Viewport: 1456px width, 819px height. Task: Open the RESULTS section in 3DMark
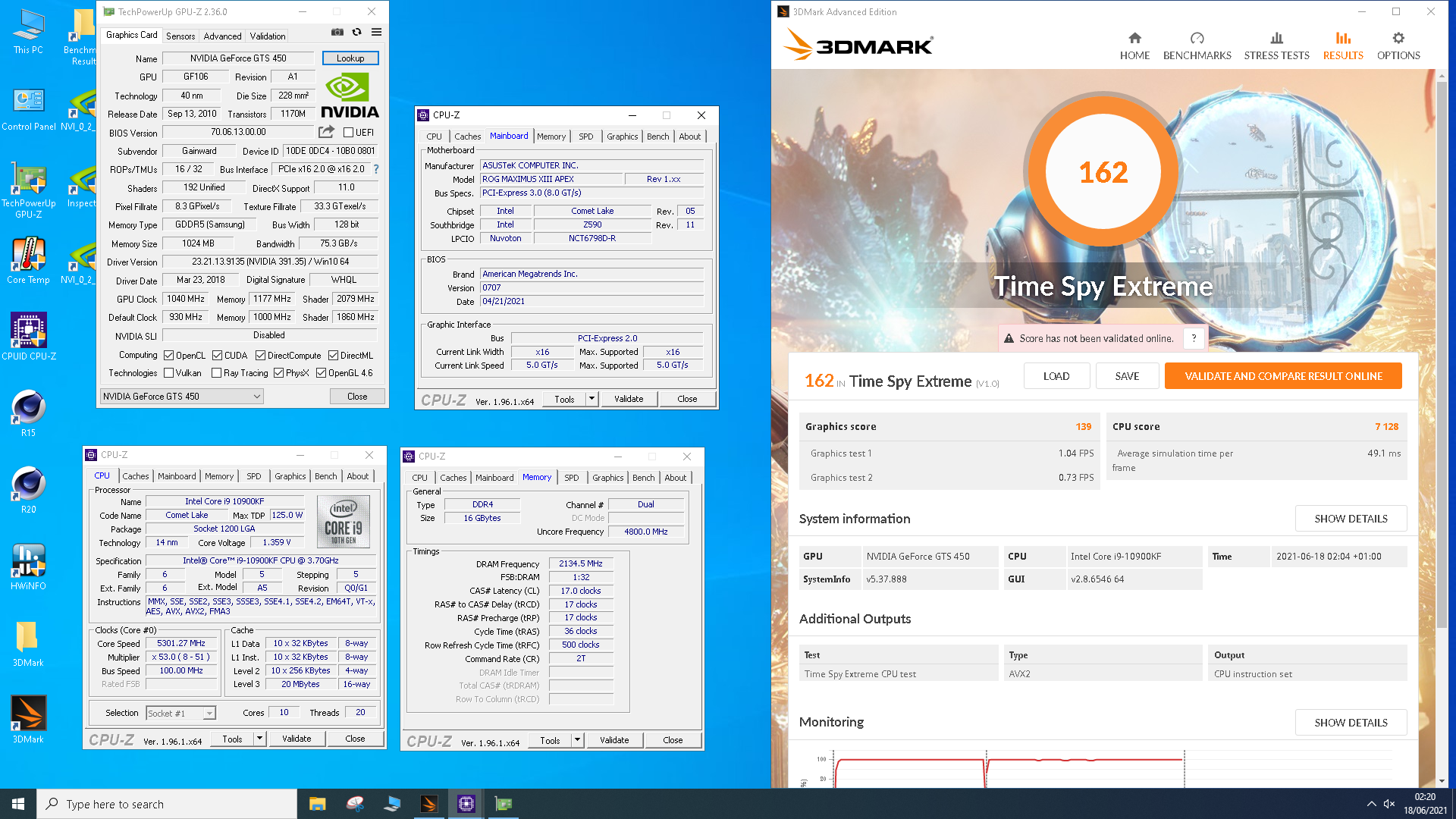1343,45
